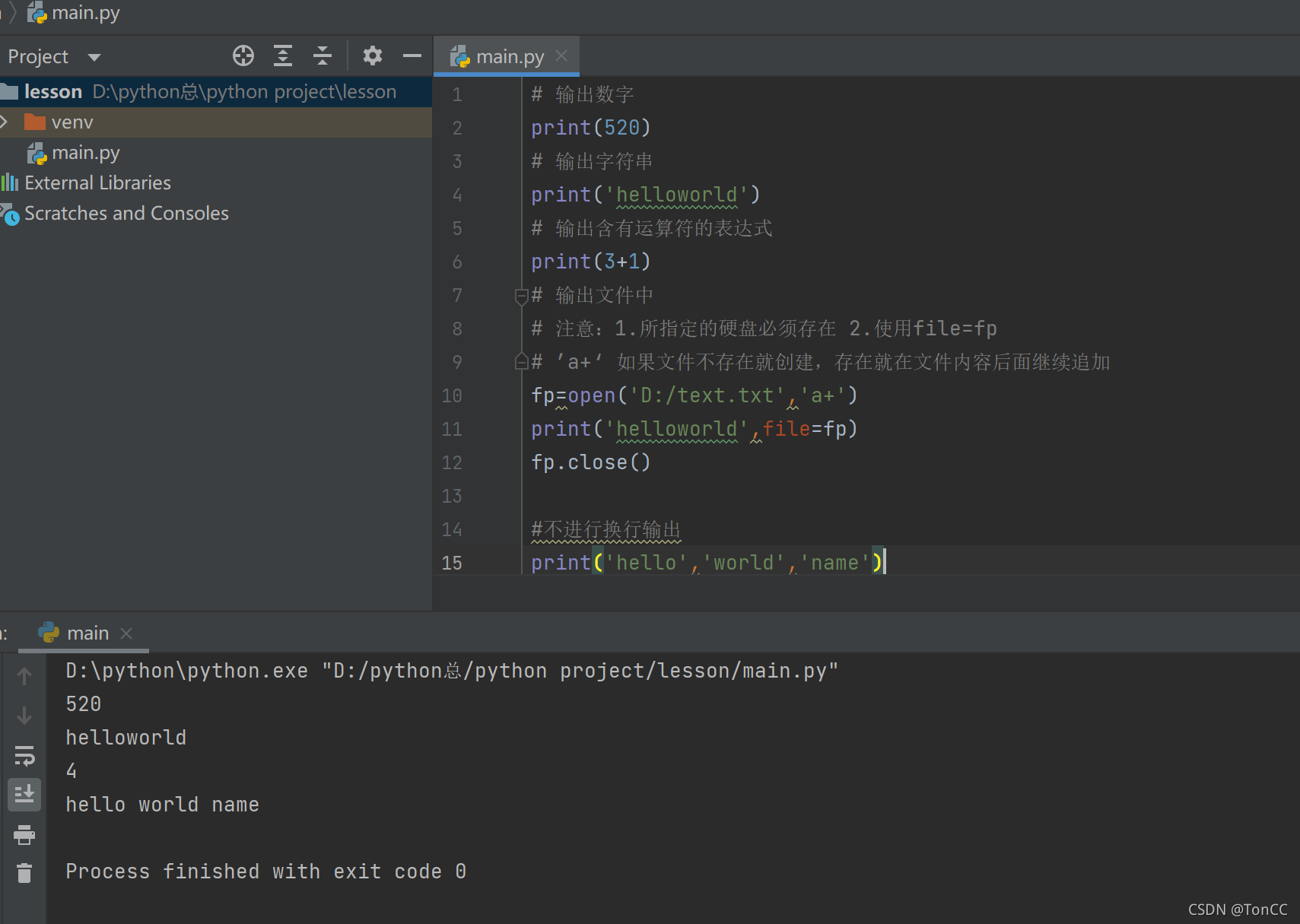Clear console with trash icon
The height and width of the screenshot is (924, 1300).
[24, 872]
